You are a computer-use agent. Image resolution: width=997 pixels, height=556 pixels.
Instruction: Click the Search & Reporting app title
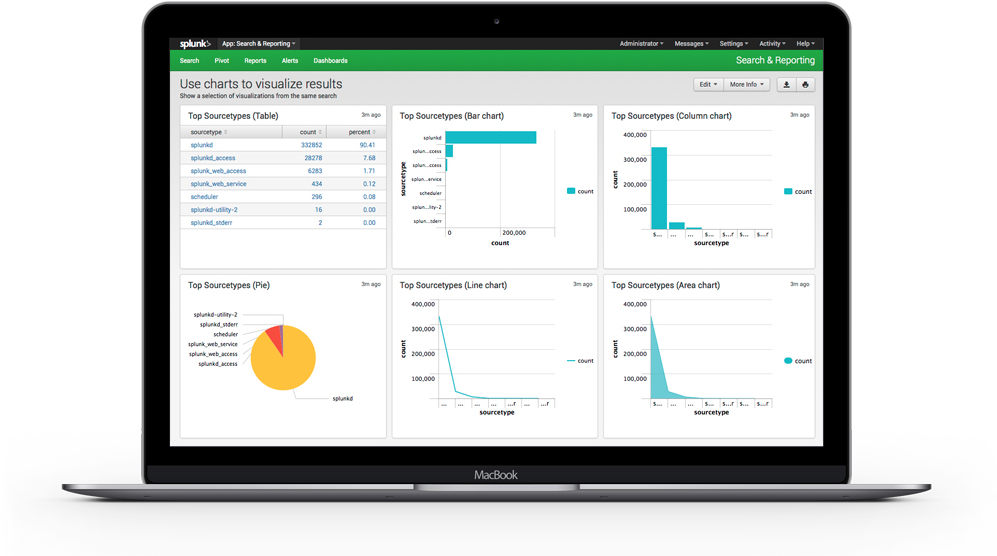[x=775, y=60]
